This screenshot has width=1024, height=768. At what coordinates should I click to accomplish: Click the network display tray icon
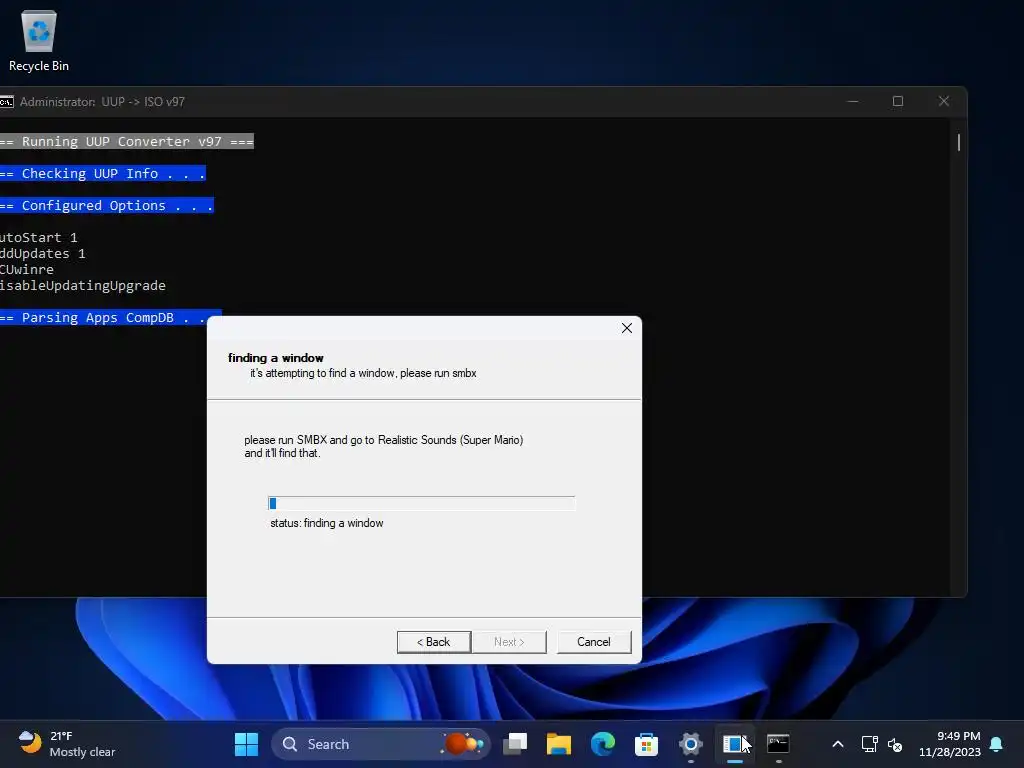(869, 744)
